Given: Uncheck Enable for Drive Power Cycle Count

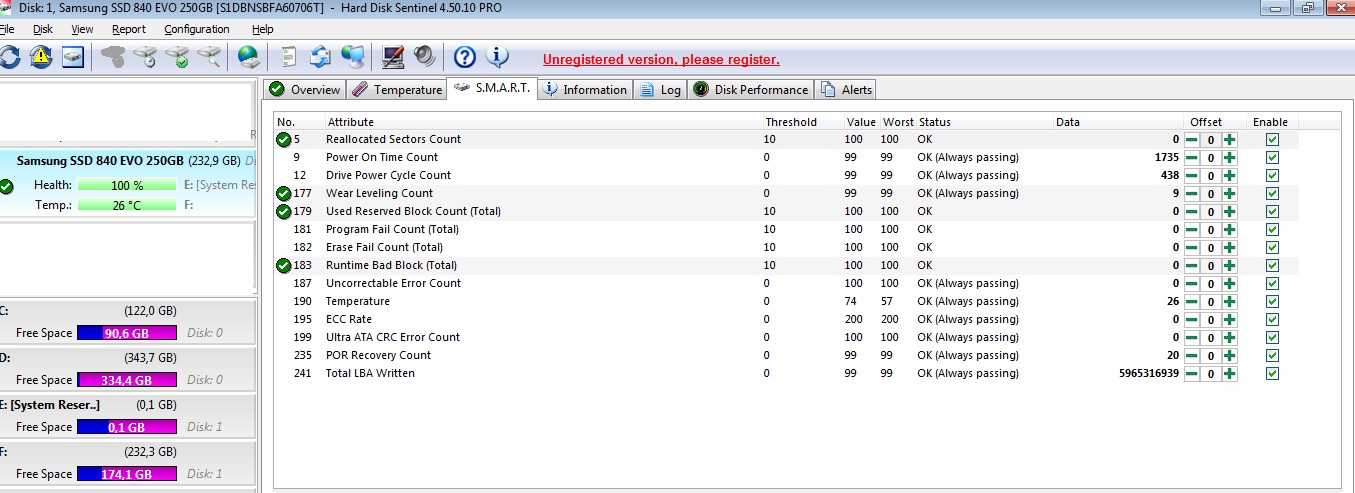Looking at the screenshot, I should (1272, 175).
